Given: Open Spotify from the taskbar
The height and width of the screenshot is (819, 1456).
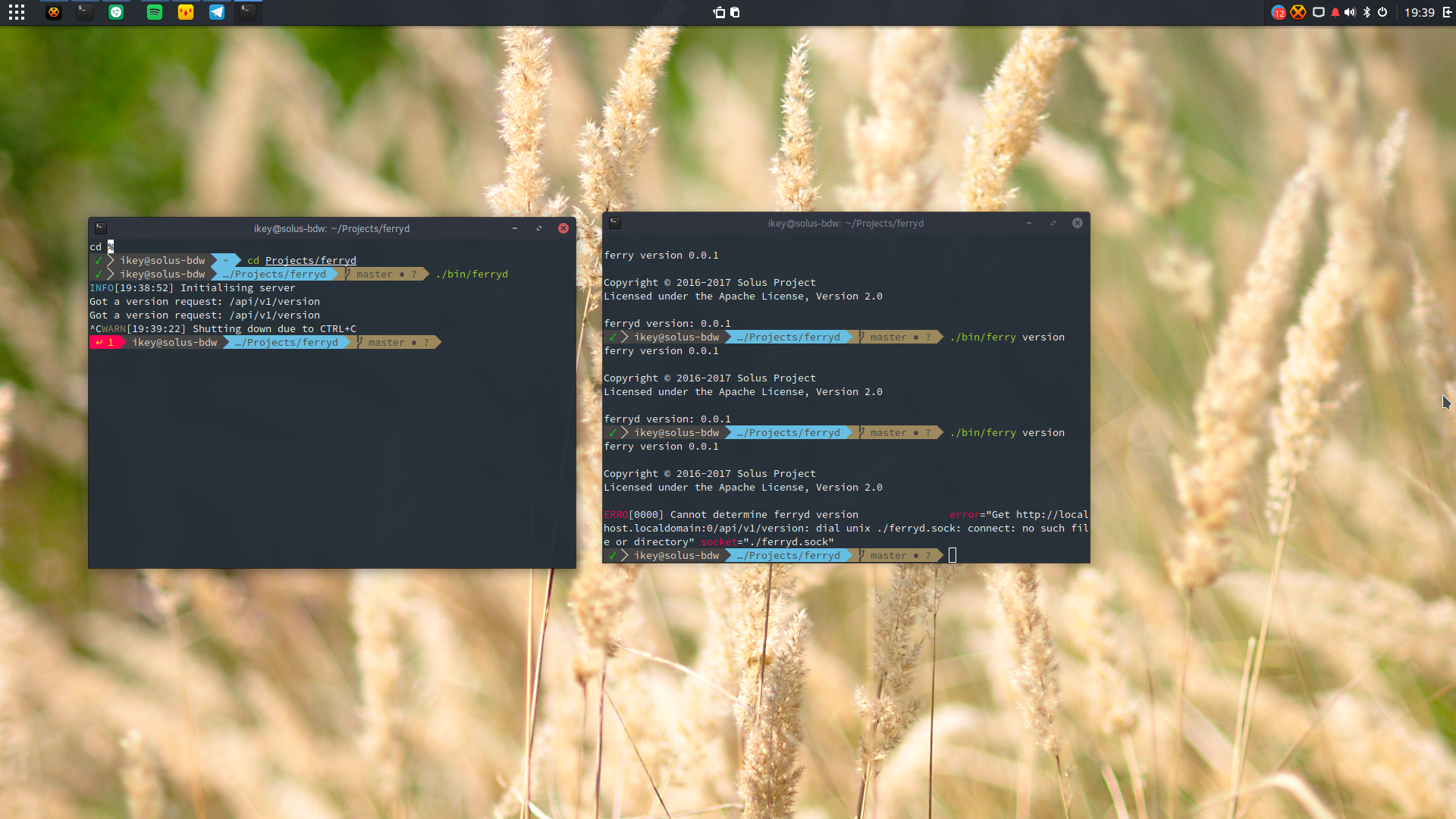Looking at the screenshot, I should (x=155, y=12).
